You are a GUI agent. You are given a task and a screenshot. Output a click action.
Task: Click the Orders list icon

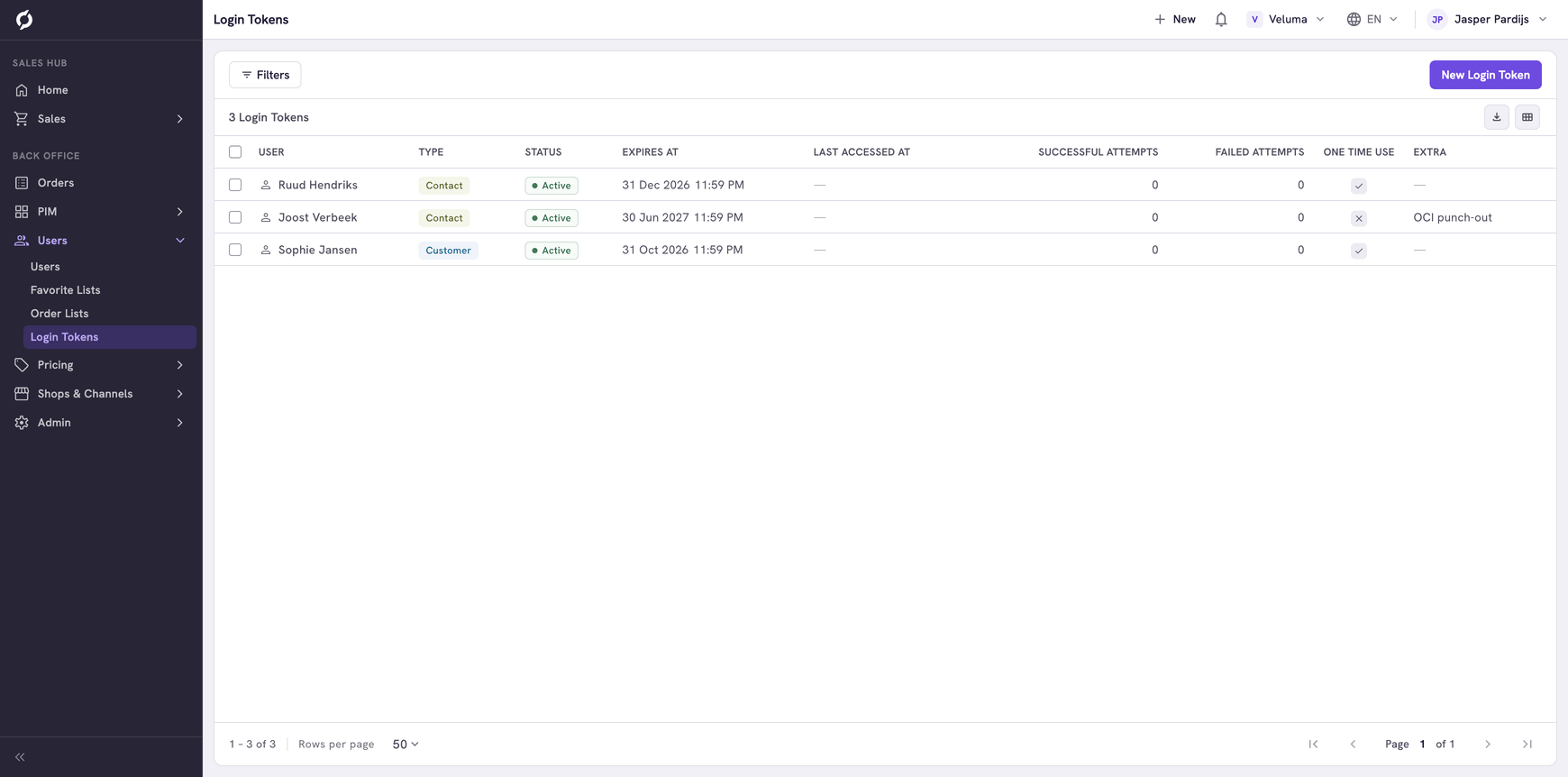(x=22, y=183)
